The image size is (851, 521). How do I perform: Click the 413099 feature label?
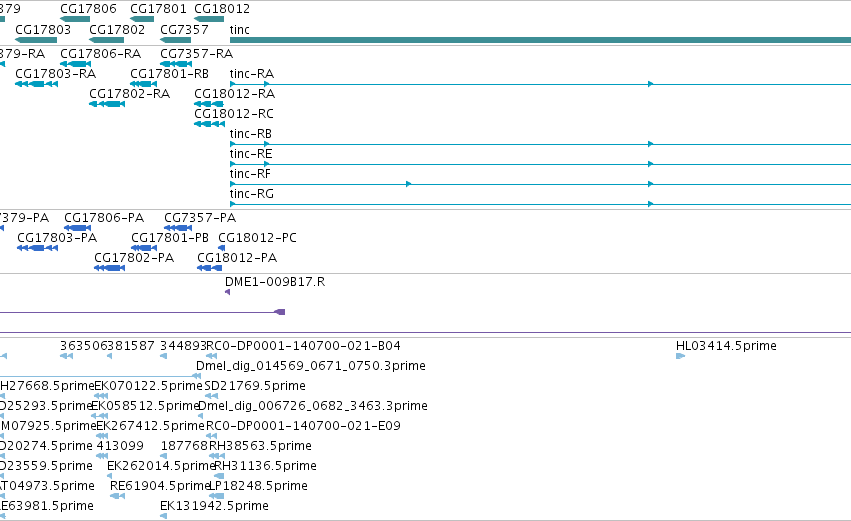[120, 447]
